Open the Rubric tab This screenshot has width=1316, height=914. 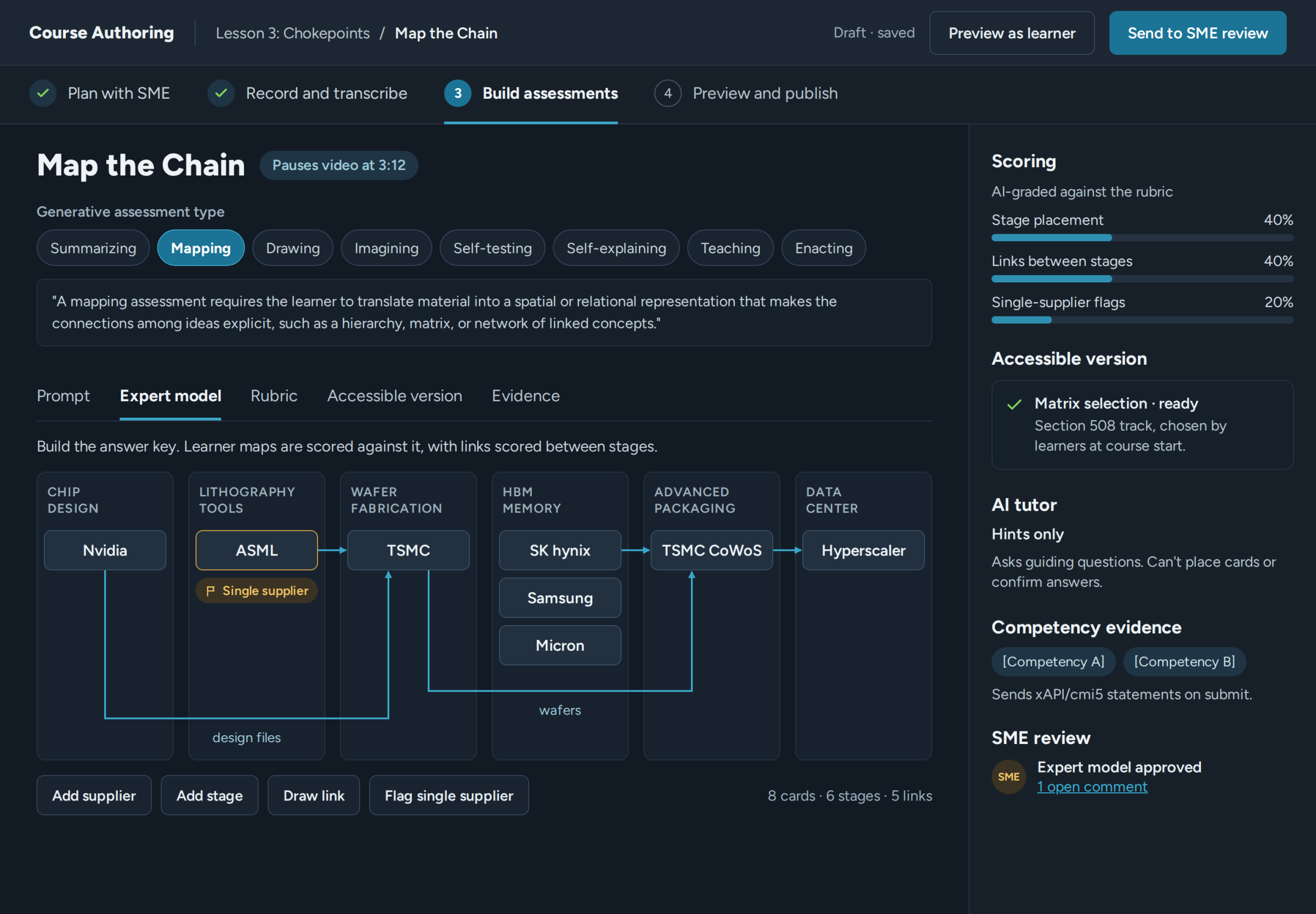coord(274,396)
